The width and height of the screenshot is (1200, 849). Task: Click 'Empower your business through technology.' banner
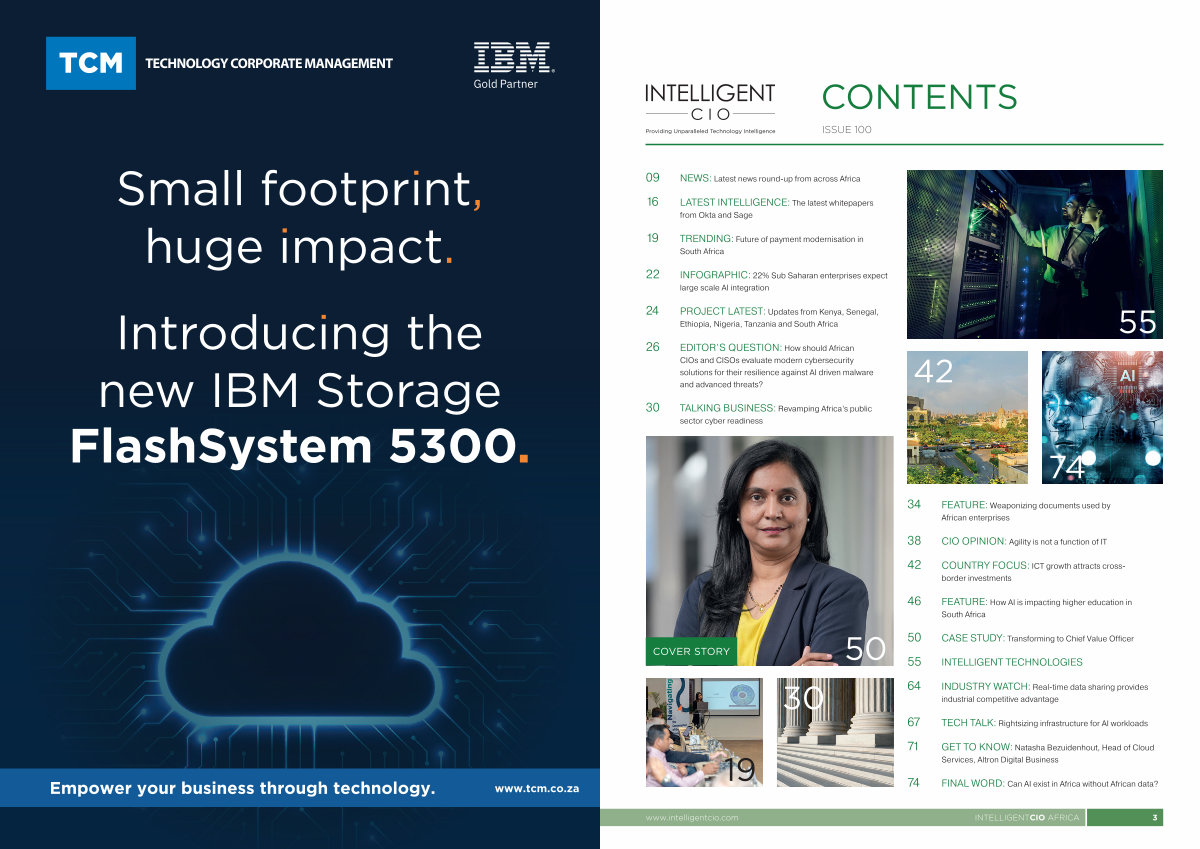pyautogui.click(x=243, y=789)
